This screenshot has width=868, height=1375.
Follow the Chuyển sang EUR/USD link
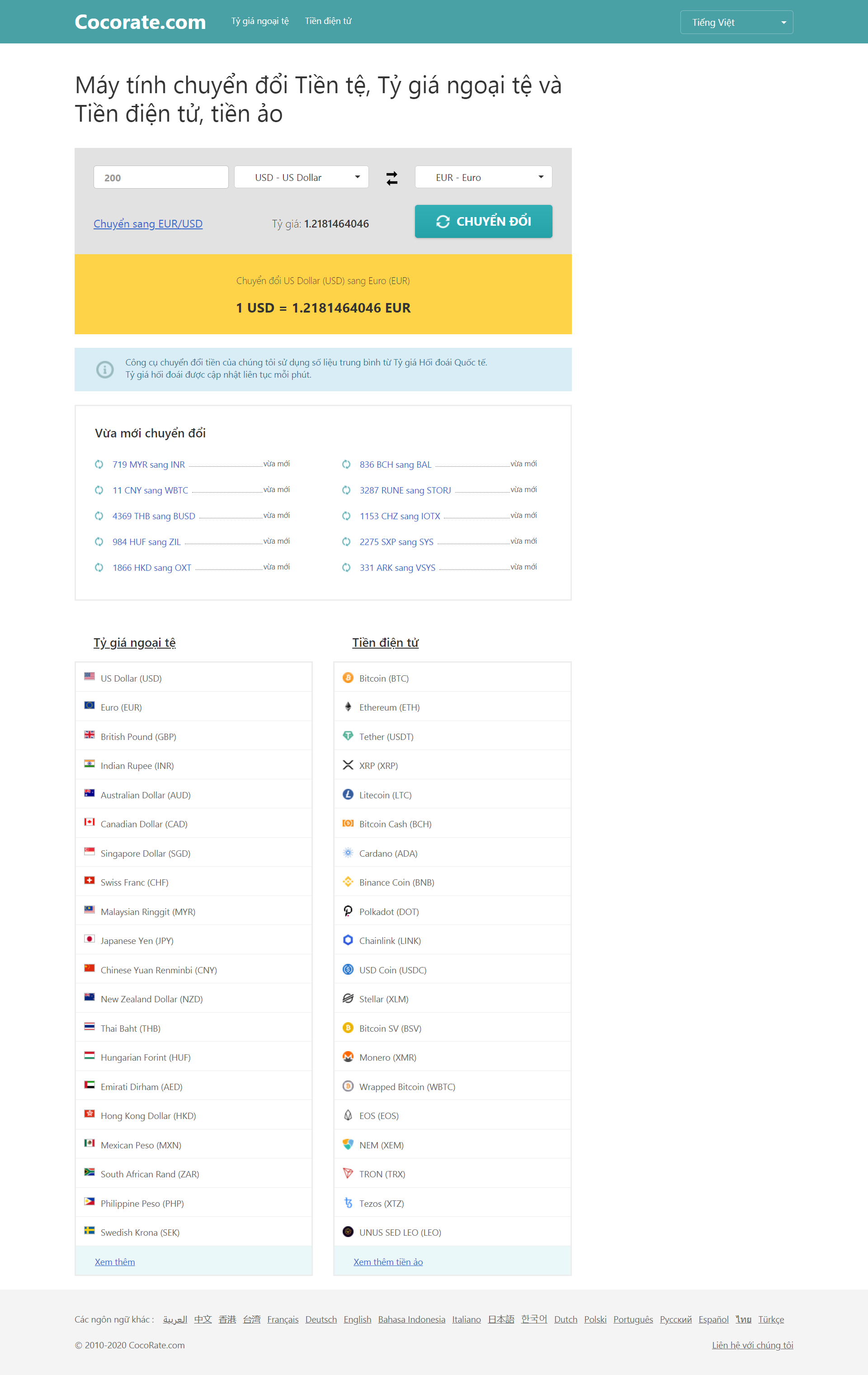point(148,224)
